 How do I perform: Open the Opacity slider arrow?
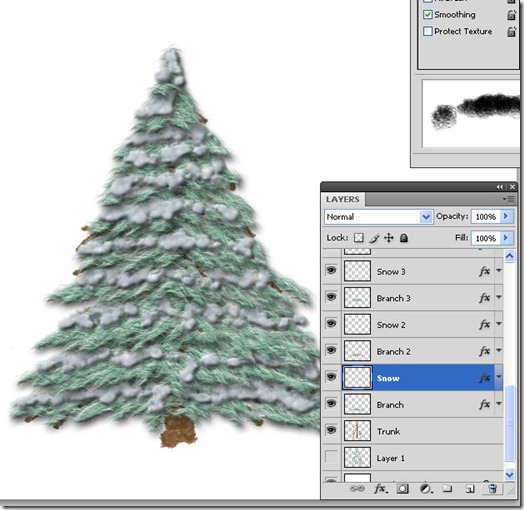click(x=506, y=217)
